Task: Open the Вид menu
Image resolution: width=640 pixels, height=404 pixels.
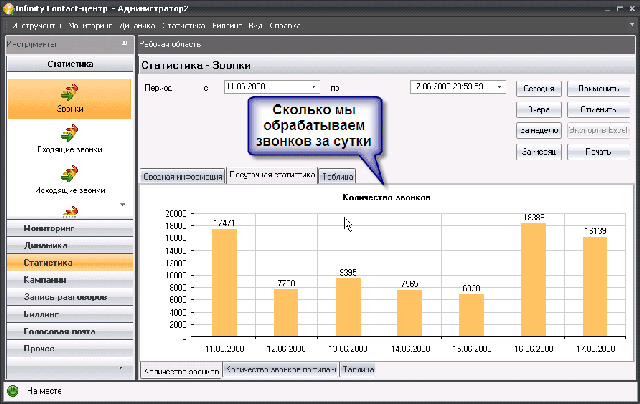Action: pos(255,26)
